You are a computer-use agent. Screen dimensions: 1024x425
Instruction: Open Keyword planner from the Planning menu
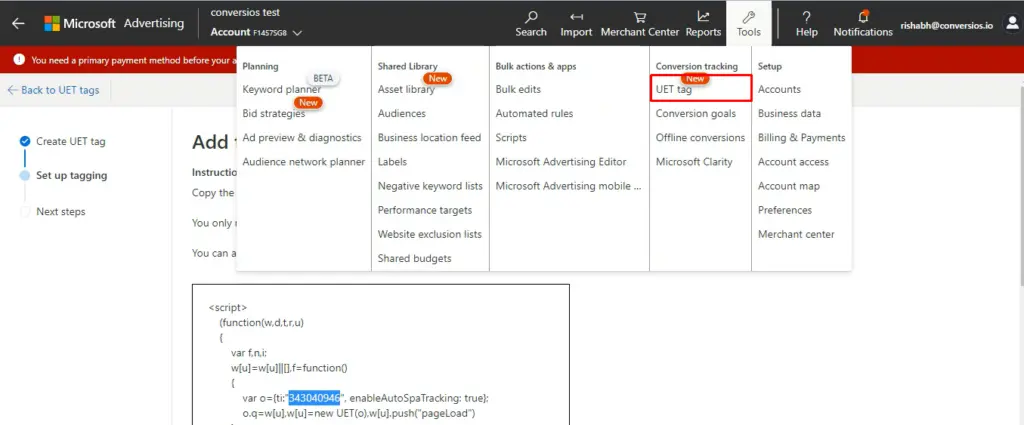281,89
